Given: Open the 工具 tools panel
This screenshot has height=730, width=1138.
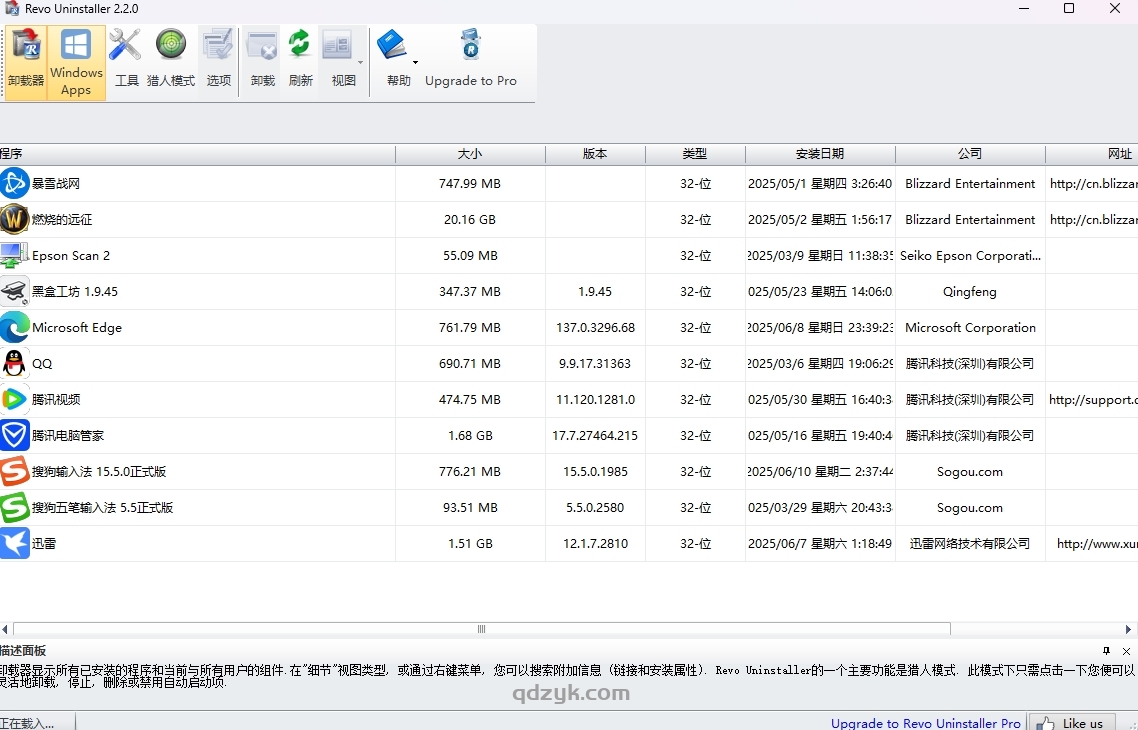Looking at the screenshot, I should (x=126, y=58).
